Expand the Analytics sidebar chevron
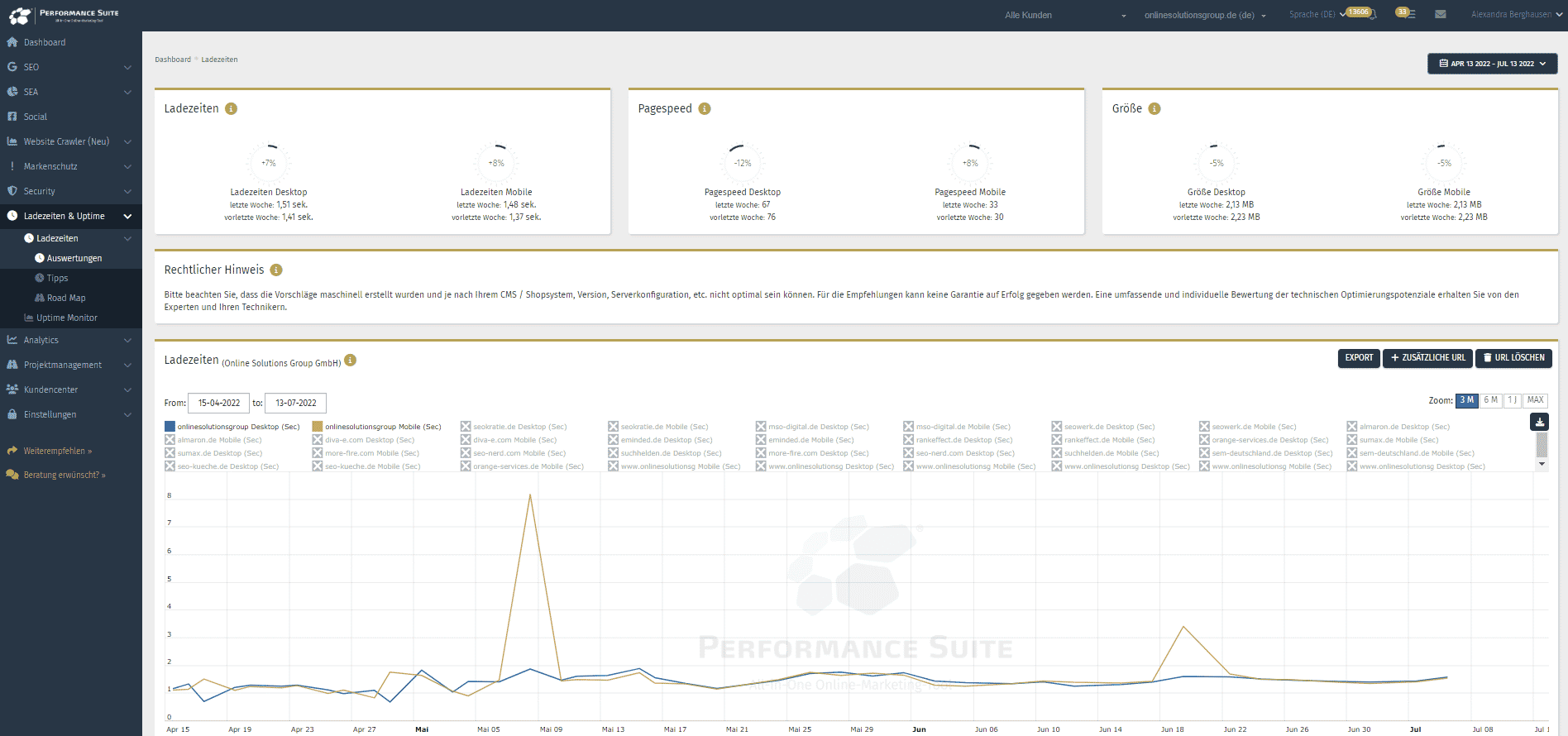 [127, 340]
